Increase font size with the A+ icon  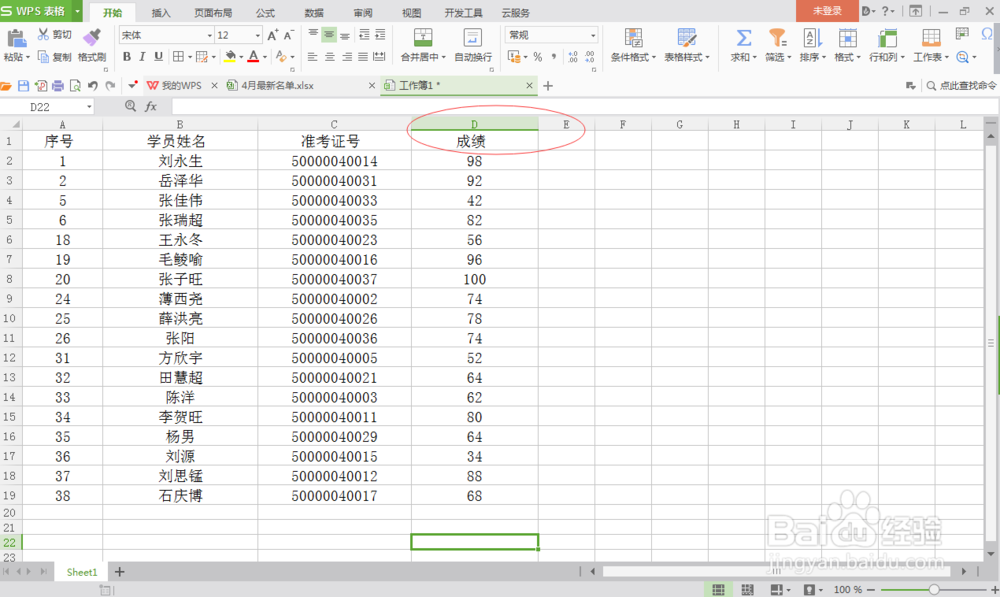pos(273,35)
